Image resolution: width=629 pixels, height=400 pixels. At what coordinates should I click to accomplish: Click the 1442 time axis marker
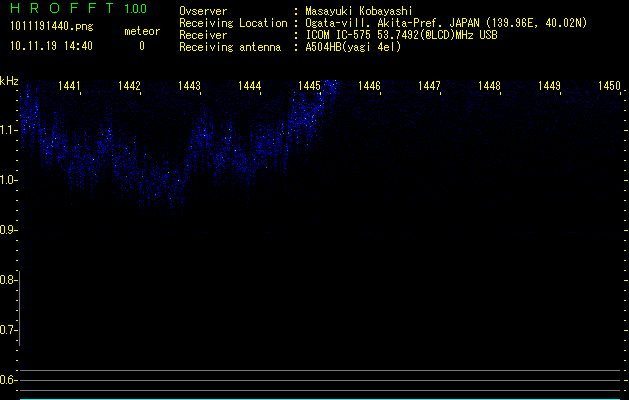tap(130, 86)
